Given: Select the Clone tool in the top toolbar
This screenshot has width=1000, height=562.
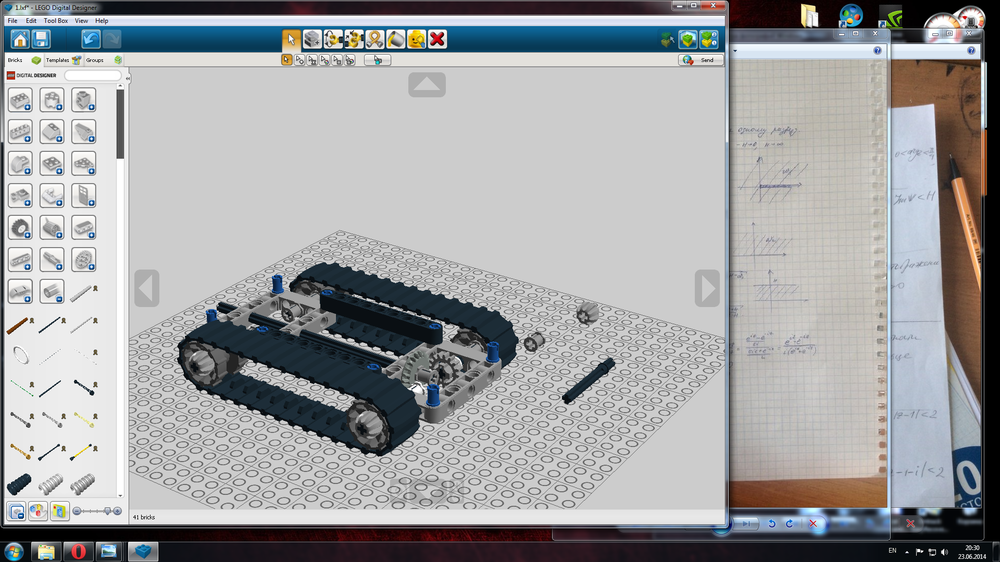Looking at the screenshot, I should point(312,40).
